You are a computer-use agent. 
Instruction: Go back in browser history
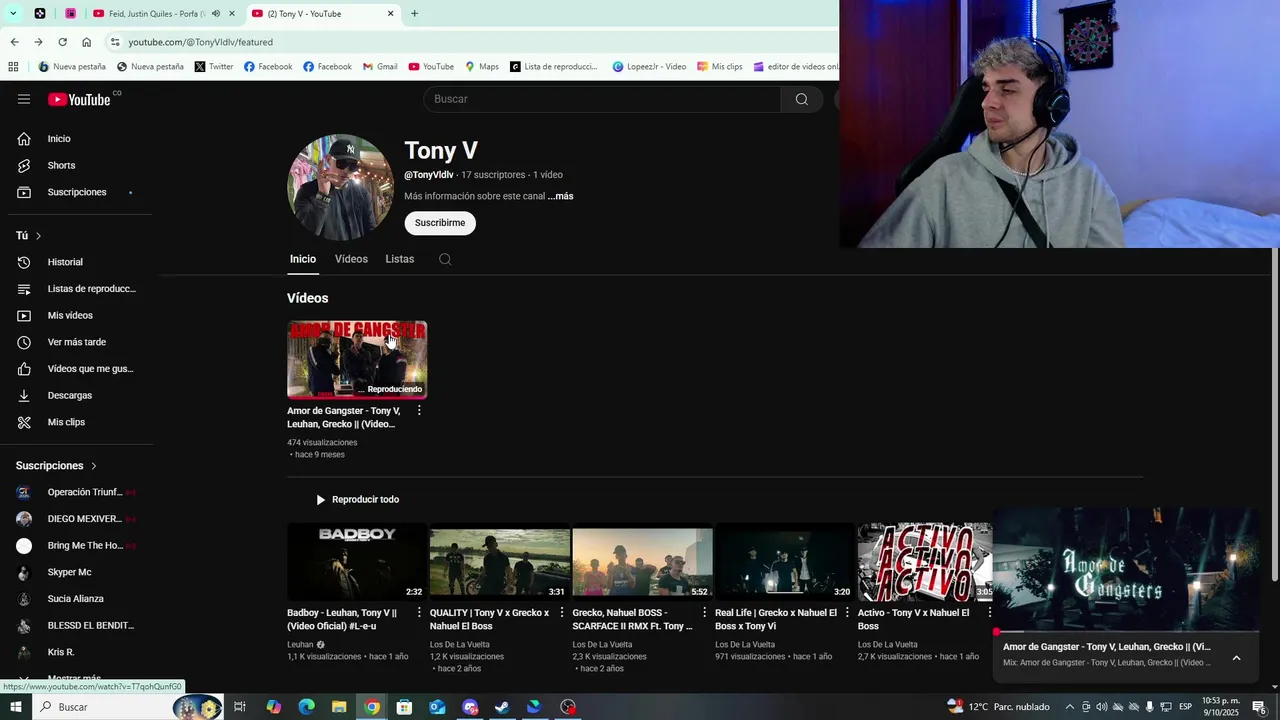coord(14,42)
